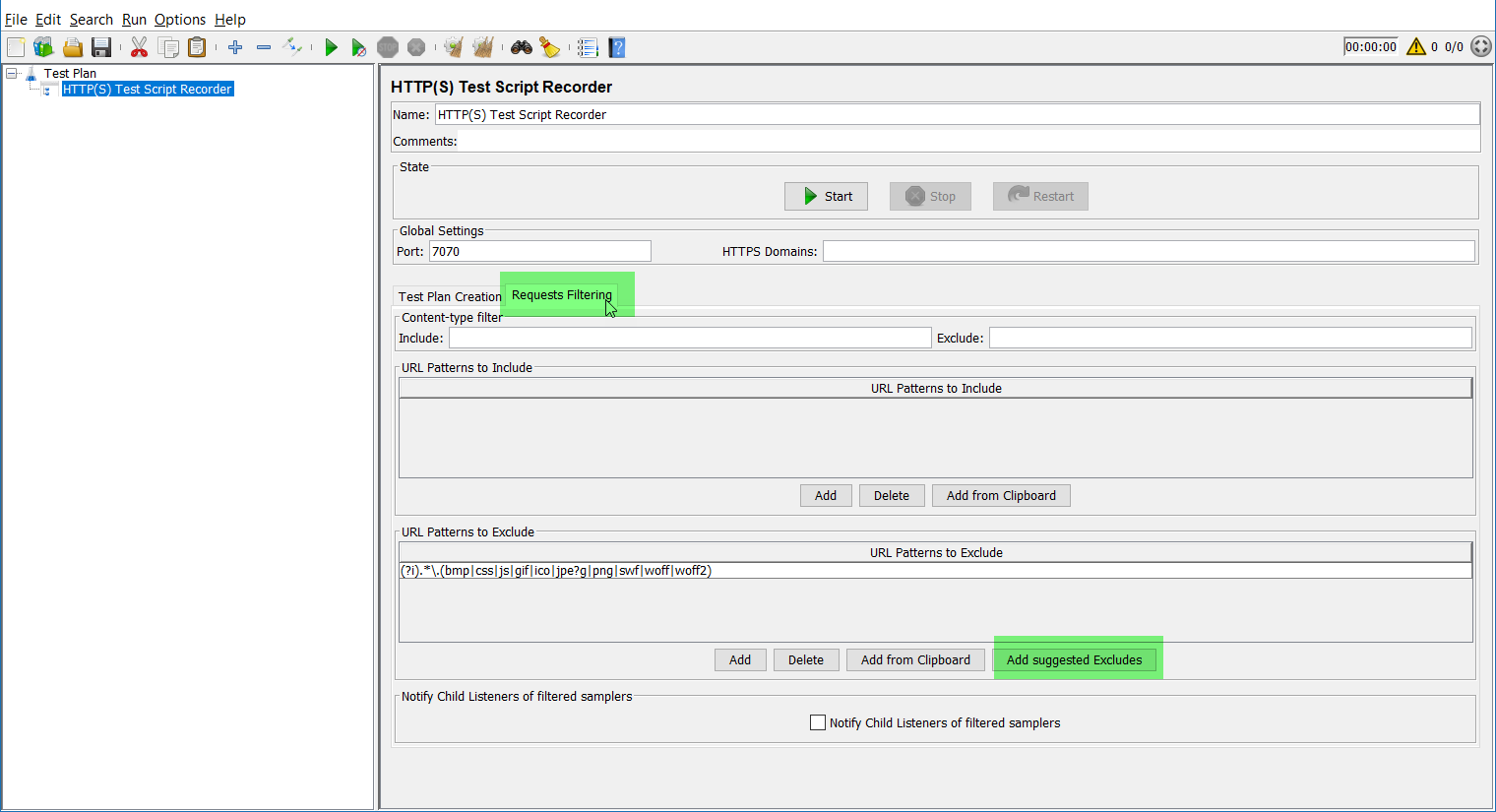Click Add under URL Patterns to Exclude
The width and height of the screenshot is (1496, 812).
click(x=740, y=659)
